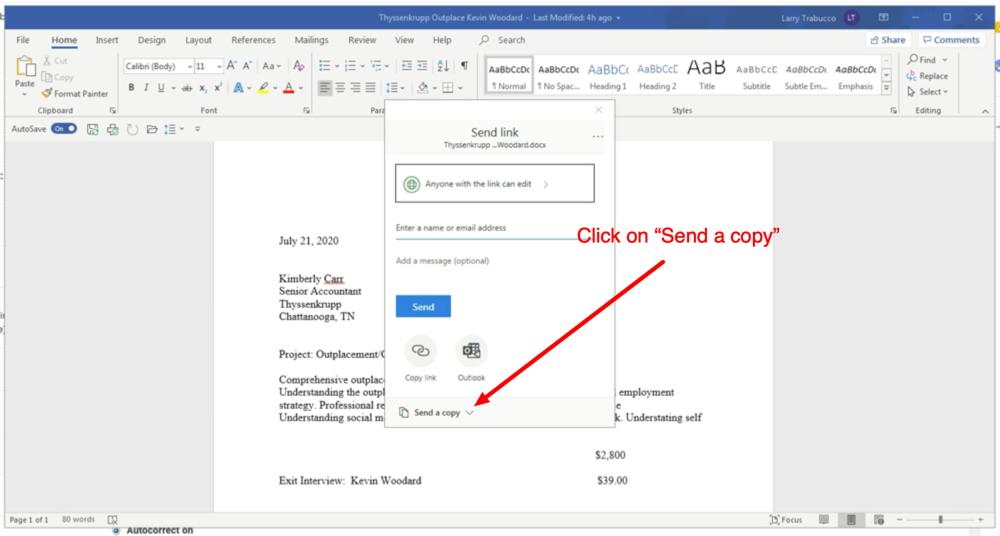Open the File menu
This screenshot has width=1000, height=536.
(x=23, y=40)
